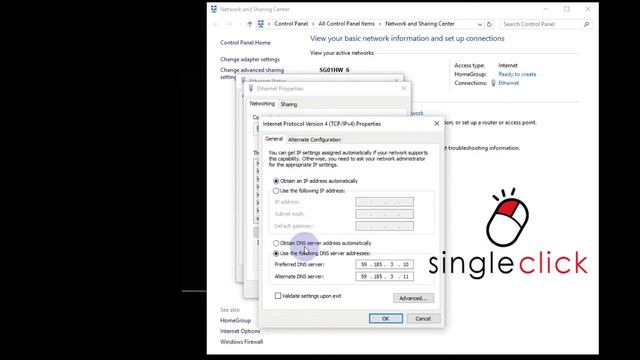Open Windows Firewall link
Image resolution: width=640 pixels, height=360 pixels.
pos(241,342)
